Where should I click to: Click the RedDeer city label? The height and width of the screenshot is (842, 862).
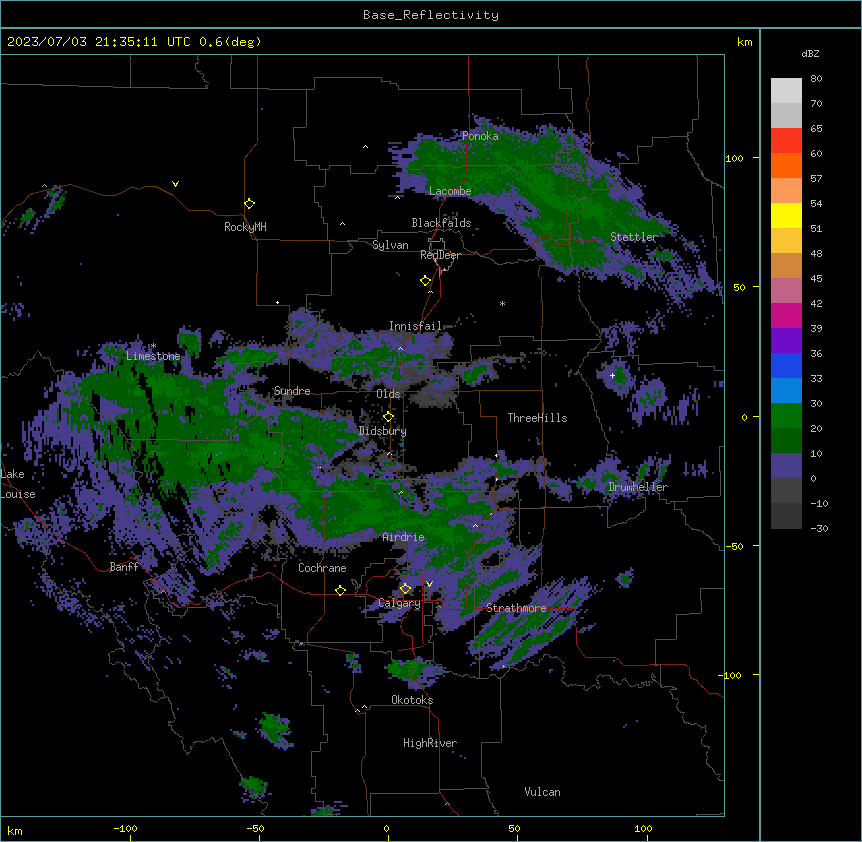440,255
